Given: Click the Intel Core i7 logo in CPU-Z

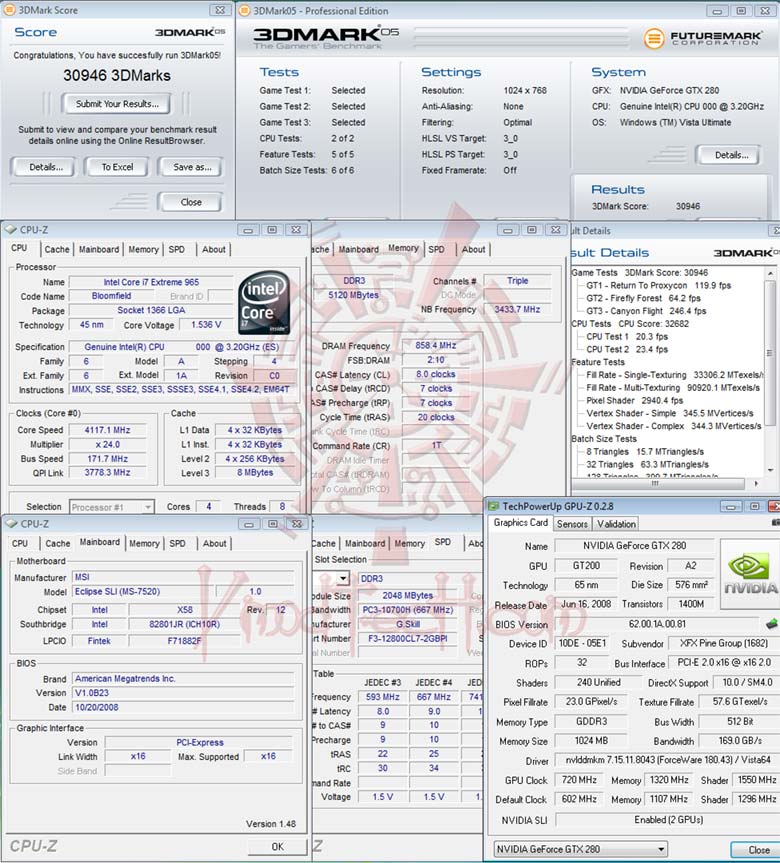Looking at the screenshot, I should tap(264, 302).
